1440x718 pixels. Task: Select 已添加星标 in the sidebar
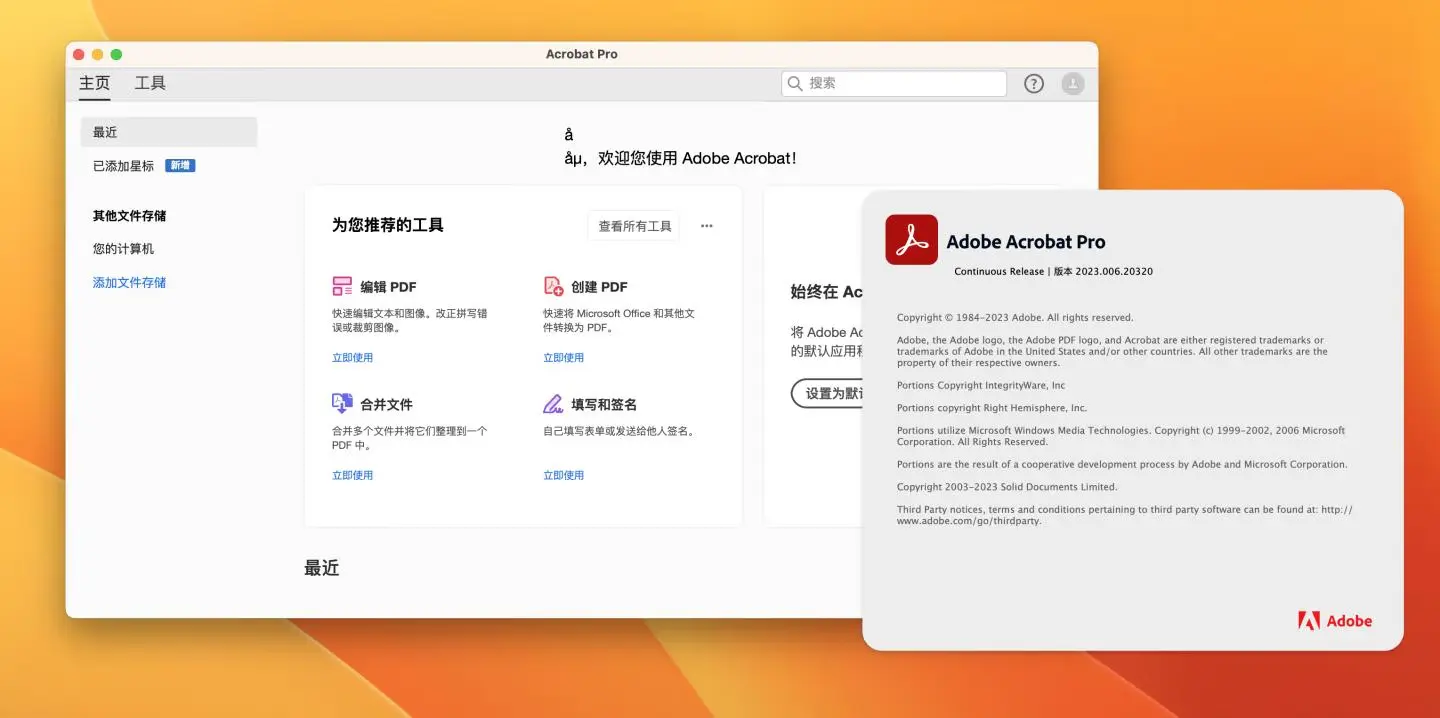tap(124, 166)
